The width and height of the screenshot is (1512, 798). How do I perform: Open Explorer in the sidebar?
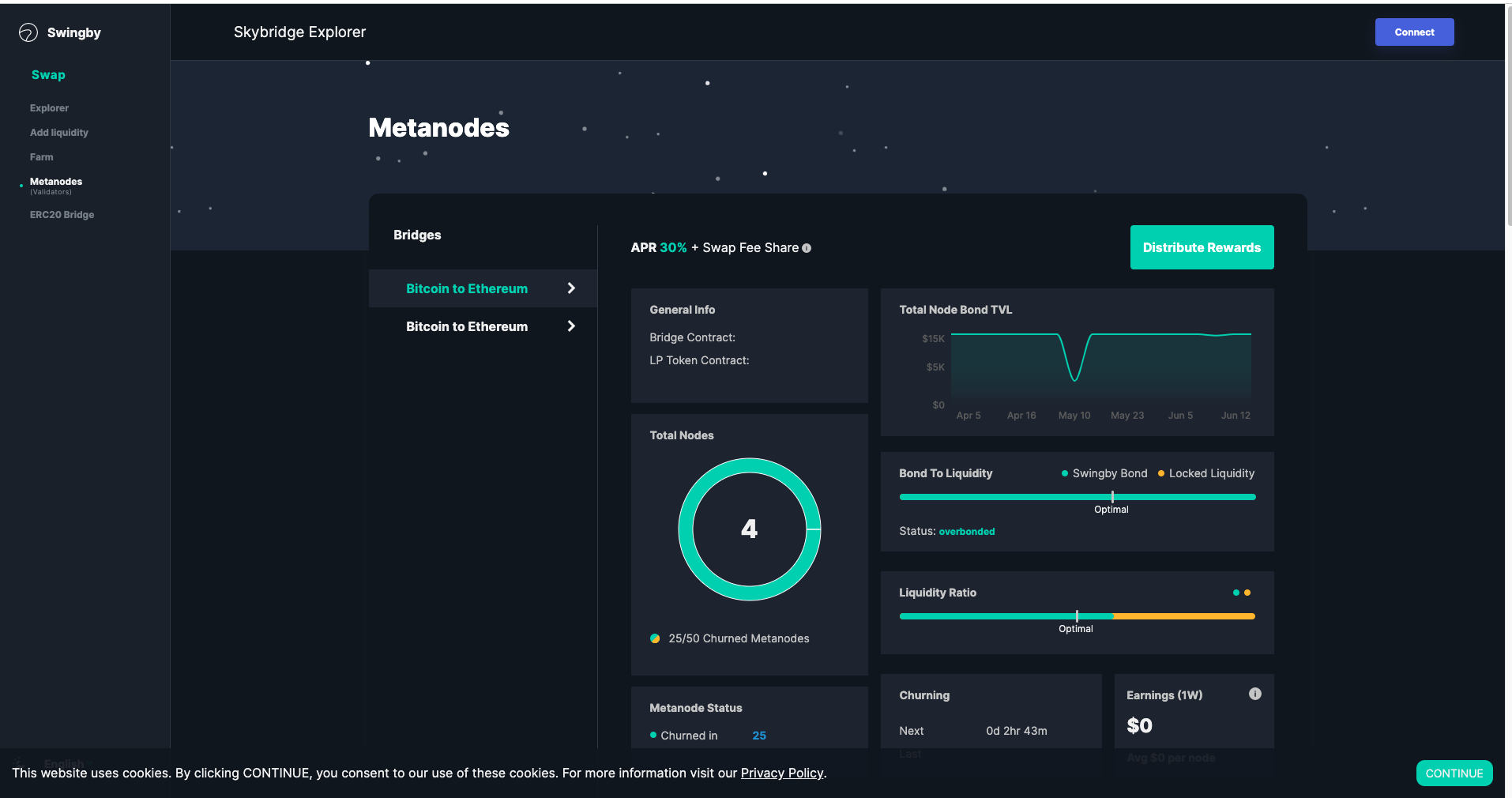(x=49, y=108)
